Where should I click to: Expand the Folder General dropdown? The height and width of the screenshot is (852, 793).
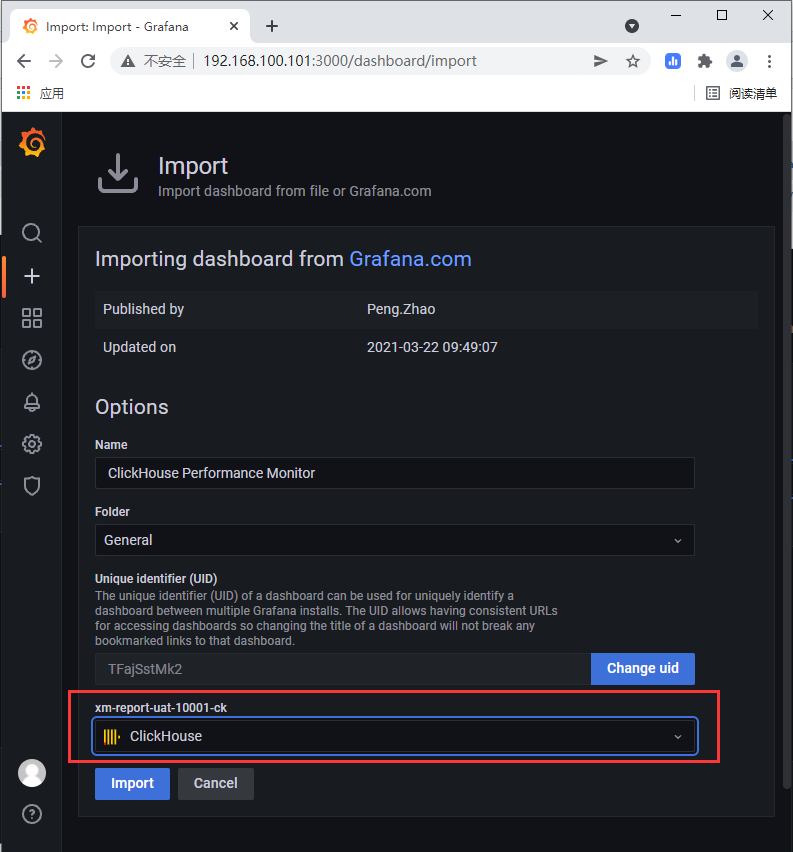[x=395, y=540]
